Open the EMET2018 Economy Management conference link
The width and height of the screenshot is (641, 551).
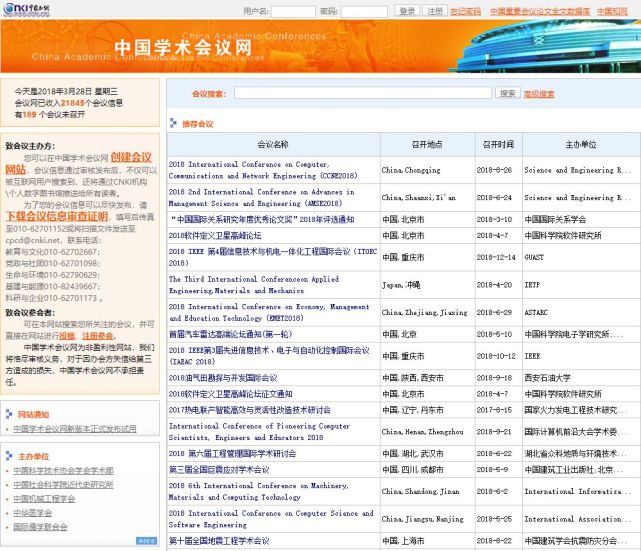[269, 312]
